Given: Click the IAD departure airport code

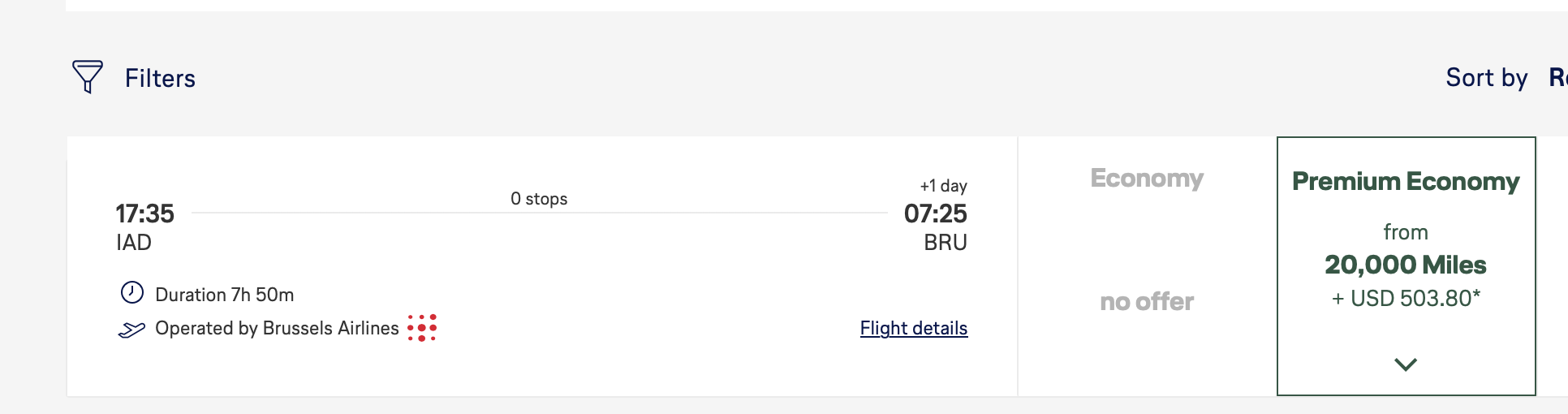Looking at the screenshot, I should [134, 243].
